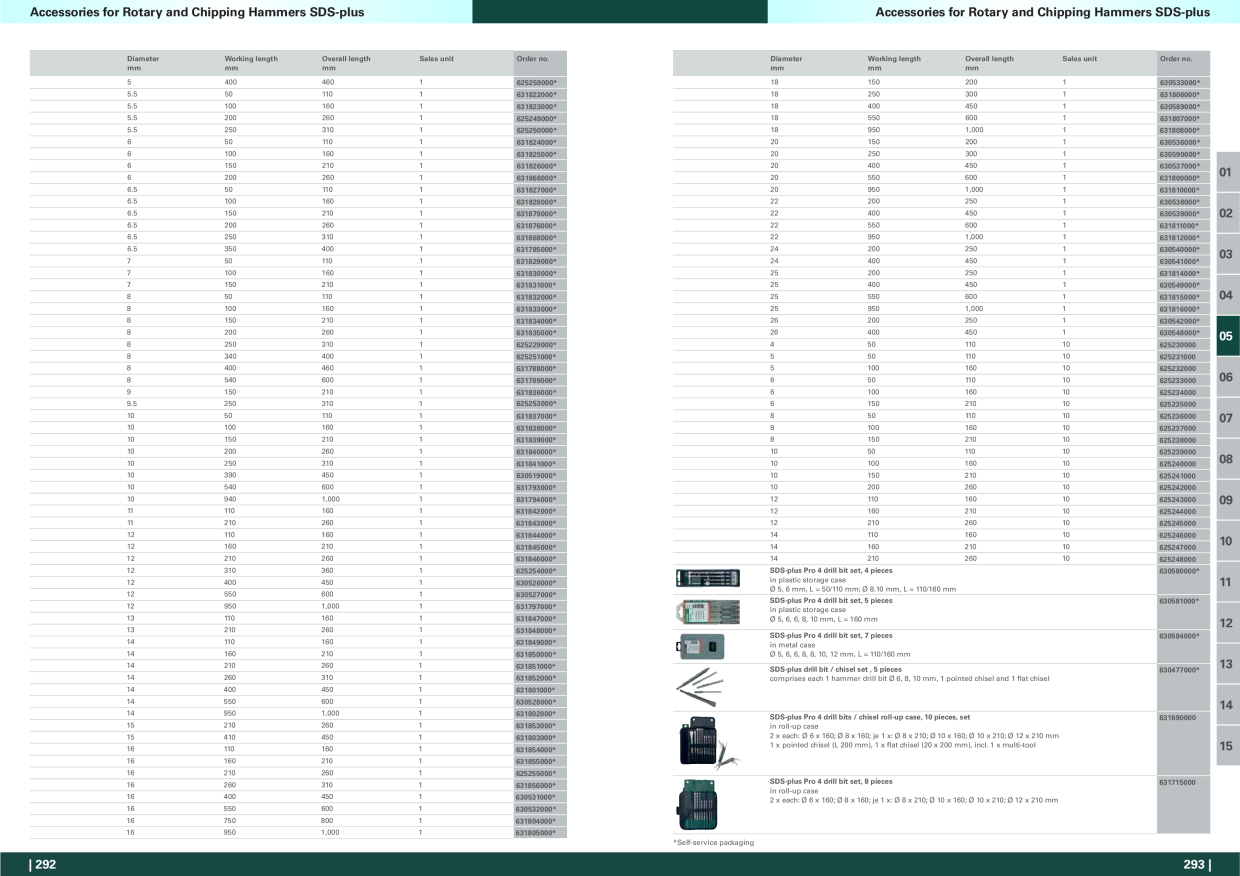
Task: Jump to chapter tab 08
Action: click(x=1227, y=459)
